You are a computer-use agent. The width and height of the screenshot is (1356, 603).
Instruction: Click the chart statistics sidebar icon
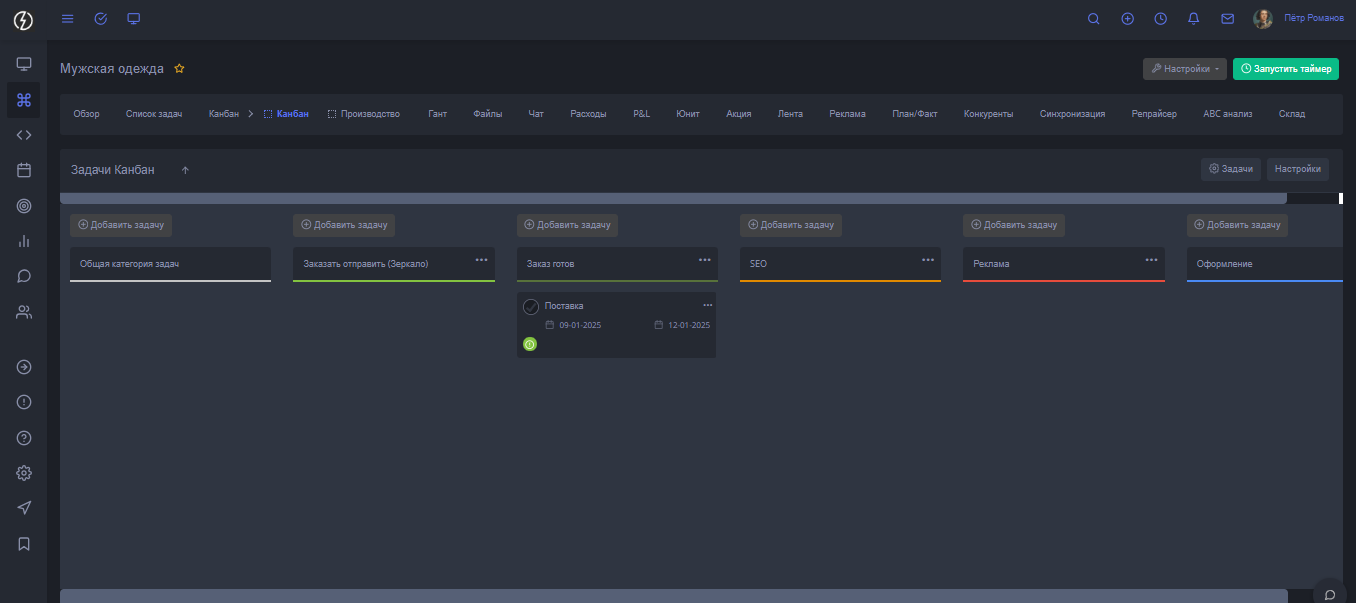coord(24,241)
